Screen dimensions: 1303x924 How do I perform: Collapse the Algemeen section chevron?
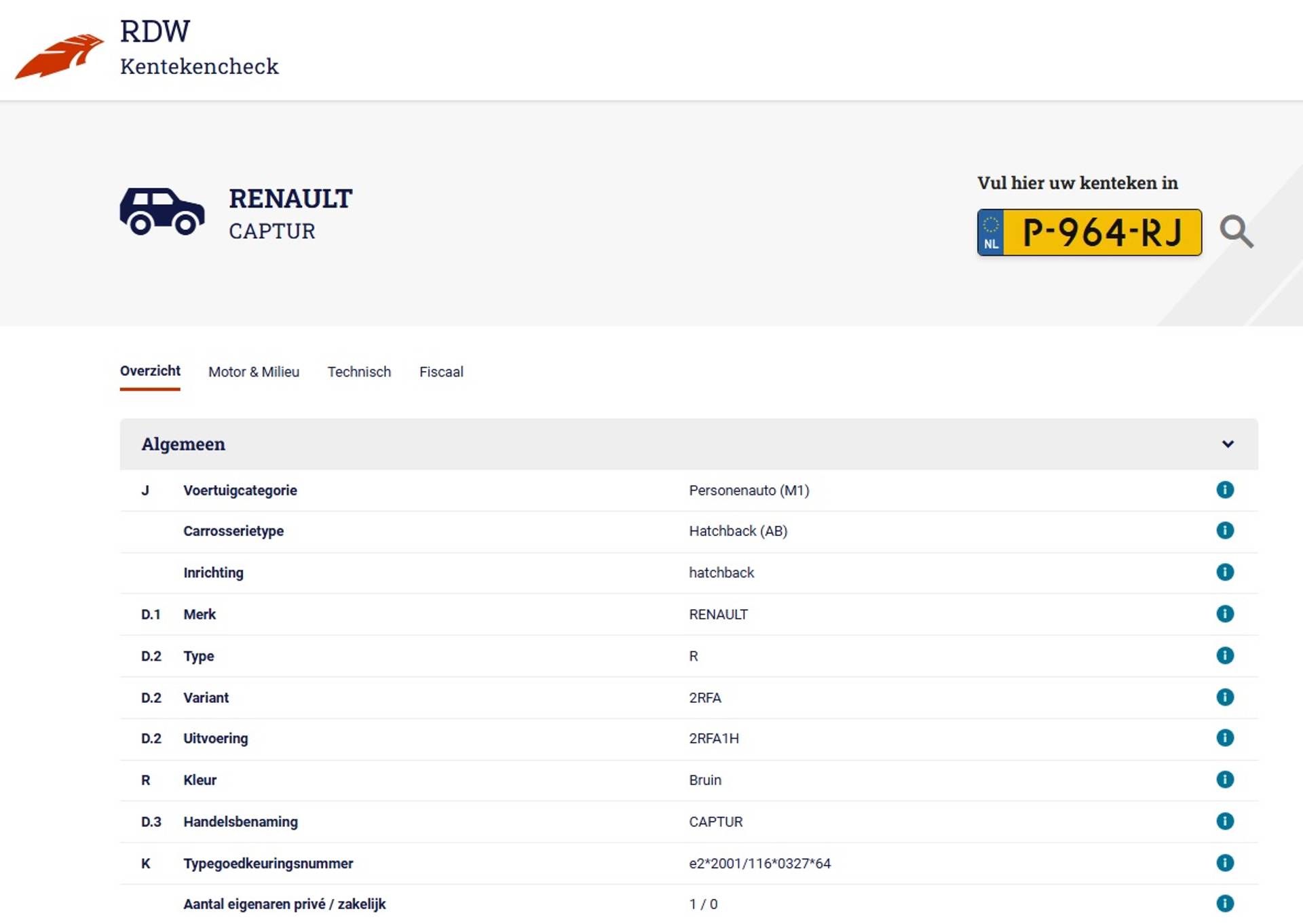click(1227, 444)
